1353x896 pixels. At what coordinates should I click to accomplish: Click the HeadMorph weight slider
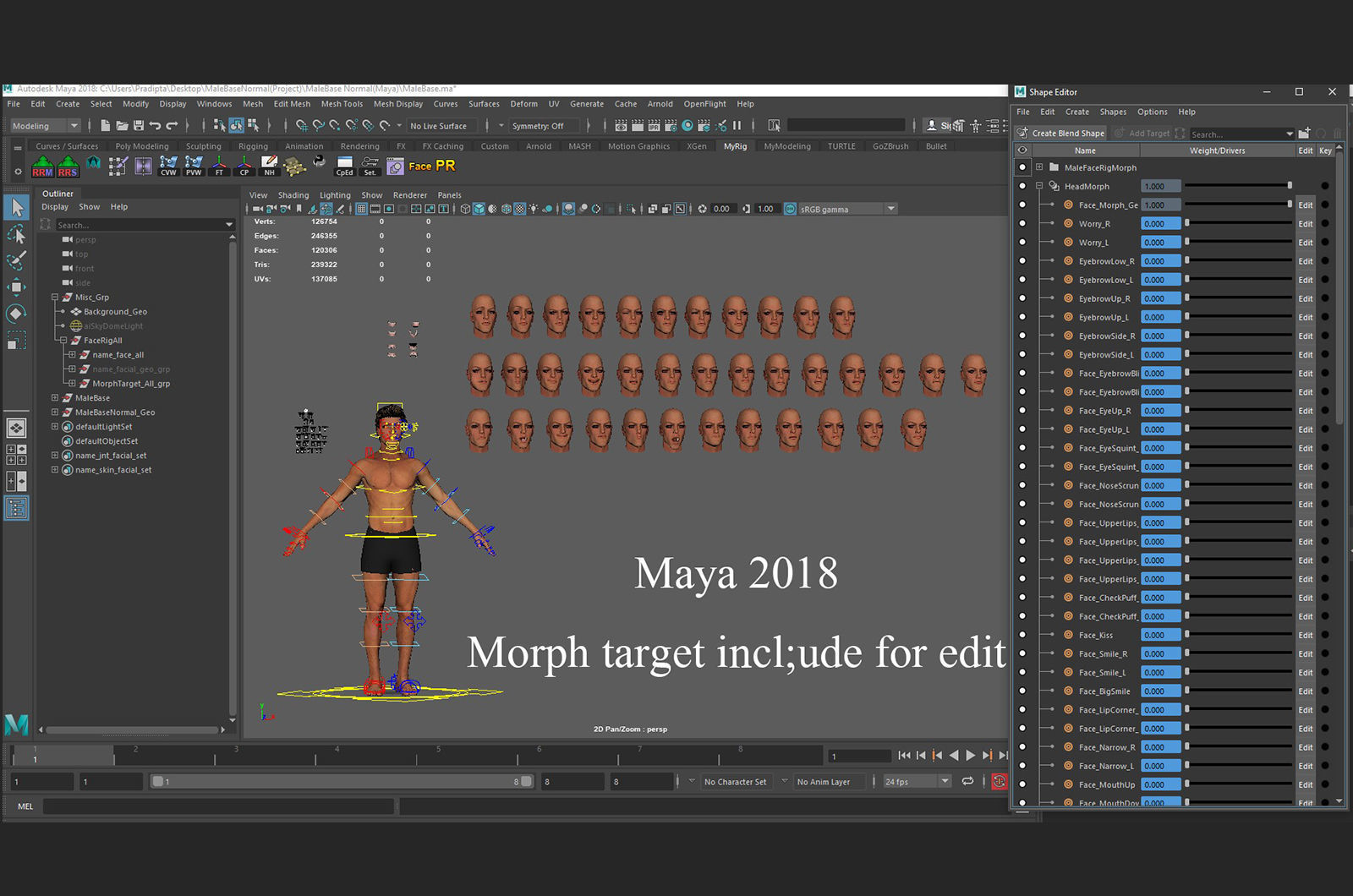pos(1238,185)
